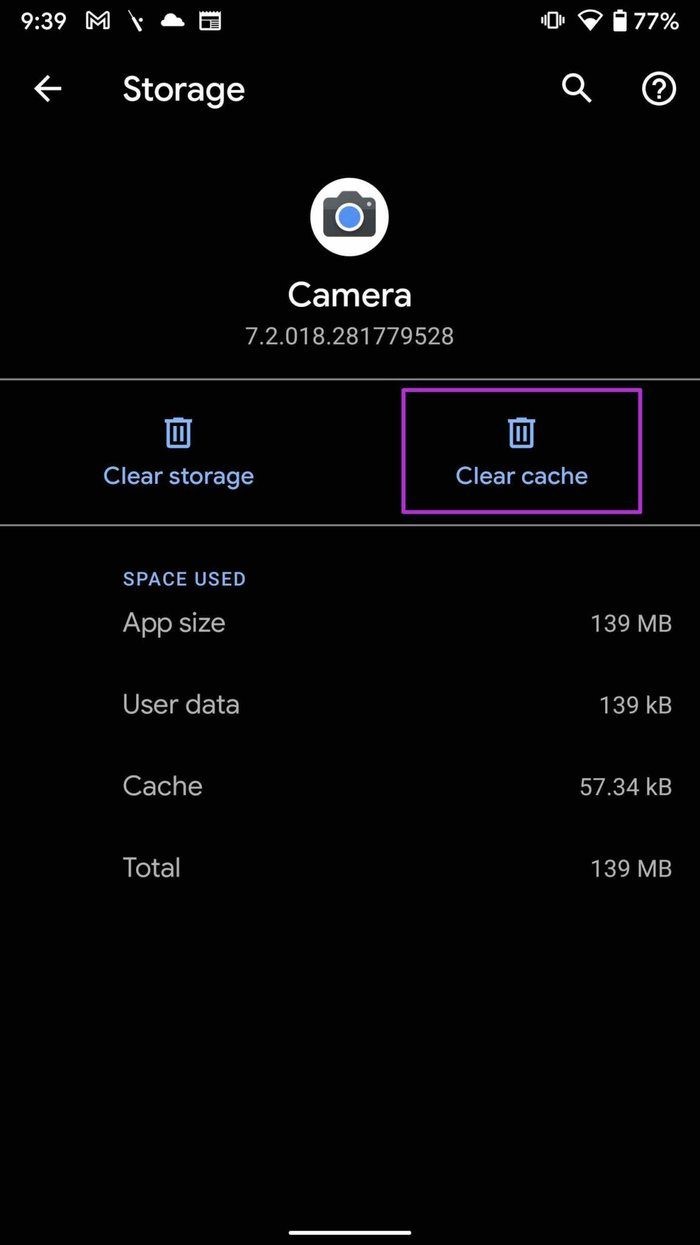Open search with the magnifier icon

click(x=576, y=89)
